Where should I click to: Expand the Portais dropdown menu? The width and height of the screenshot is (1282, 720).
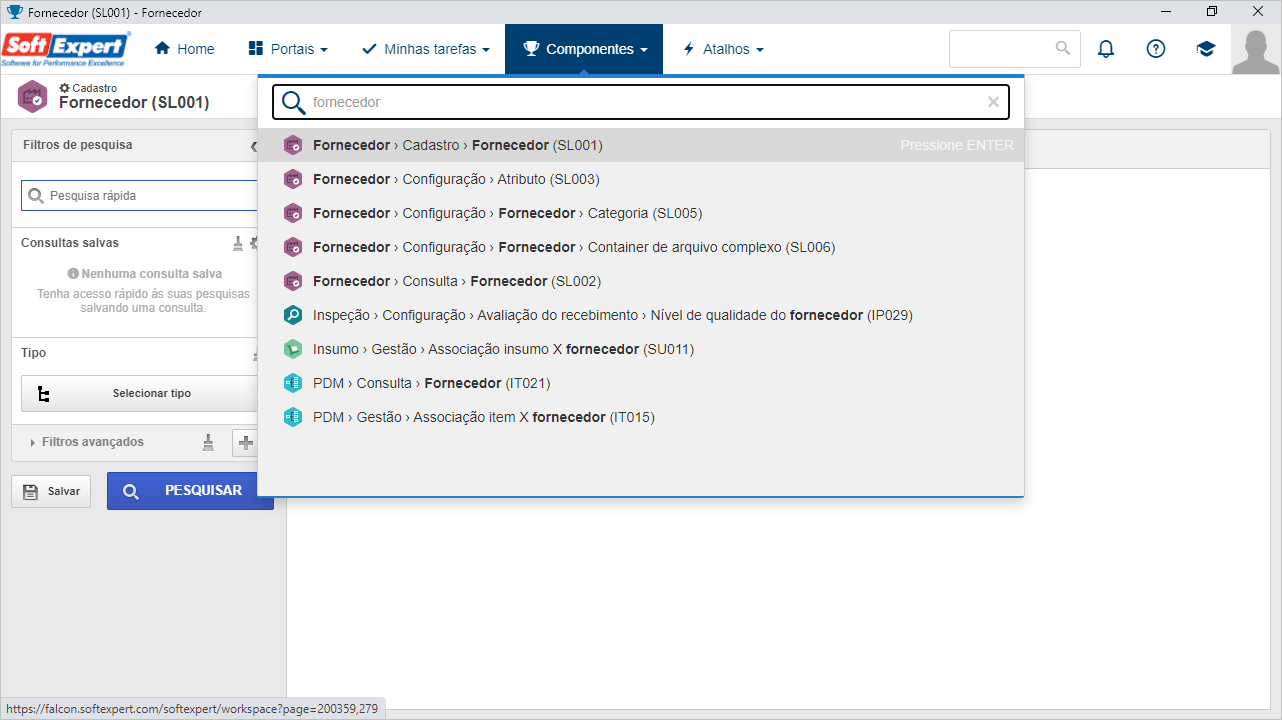pyautogui.click(x=288, y=49)
